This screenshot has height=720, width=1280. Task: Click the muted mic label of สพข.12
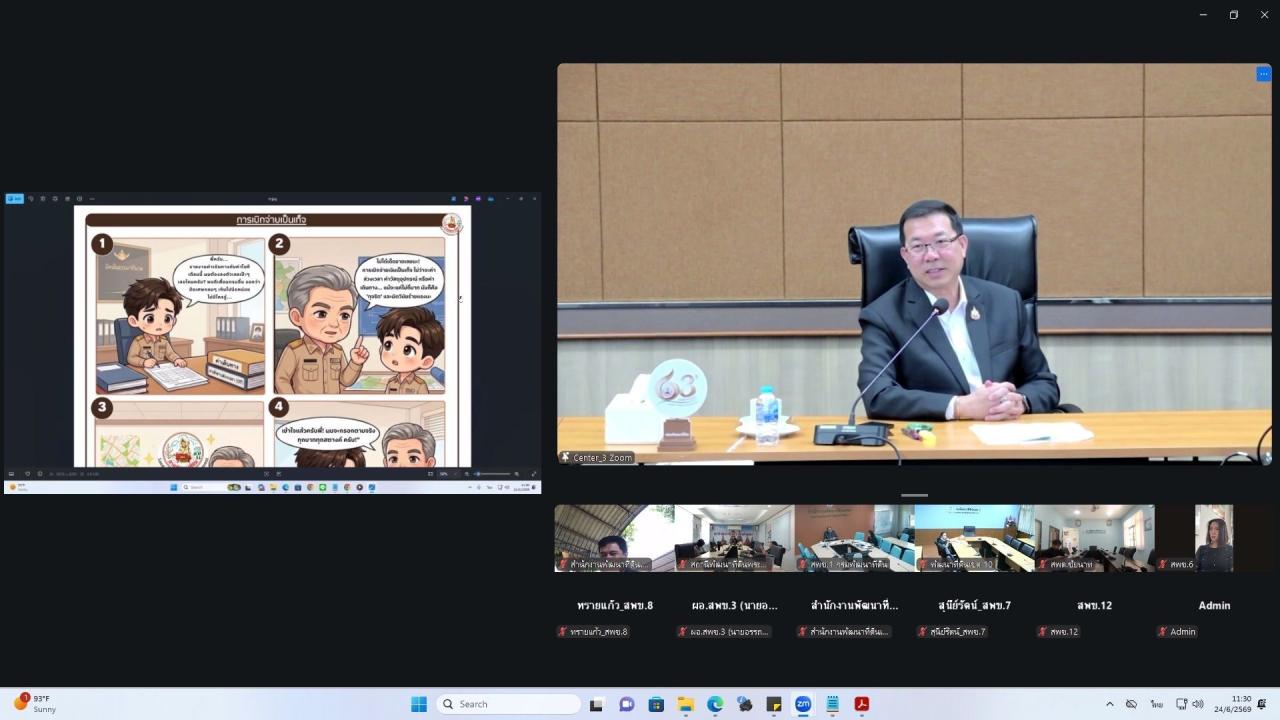[x=1059, y=632]
